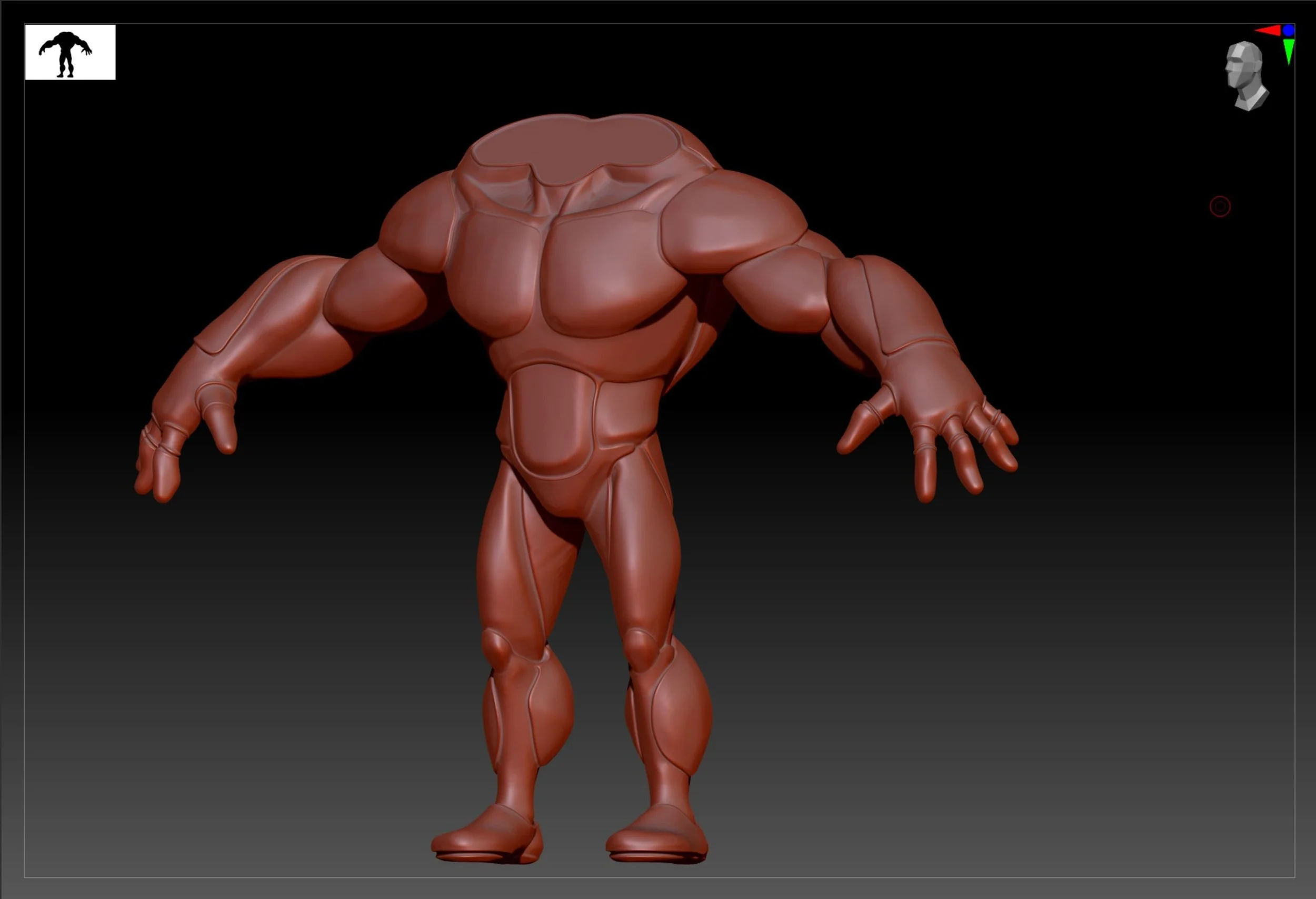Click the silhouette thumbnail preview
This screenshot has height=899, width=1316.
[70, 52]
